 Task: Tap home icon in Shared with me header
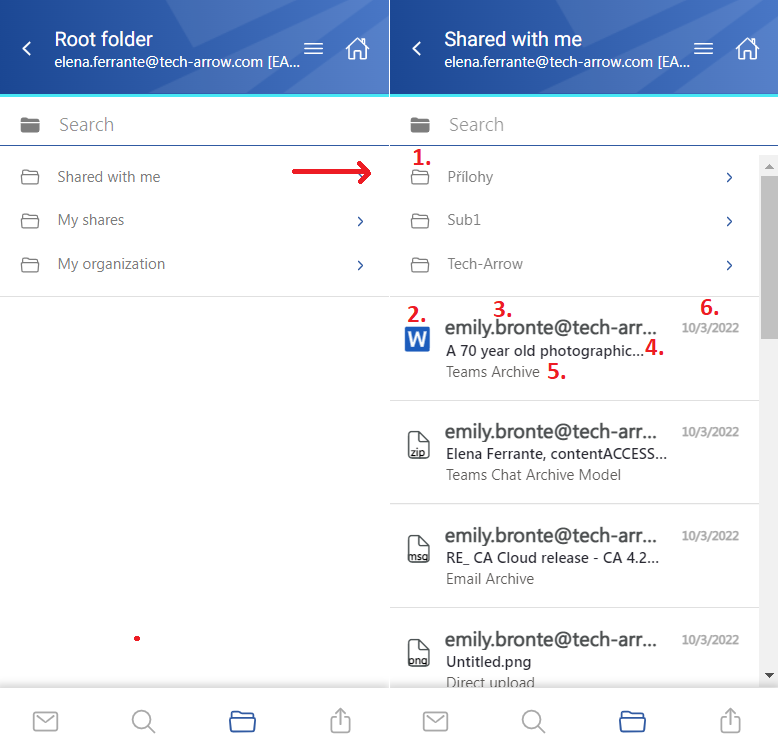coord(747,49)
